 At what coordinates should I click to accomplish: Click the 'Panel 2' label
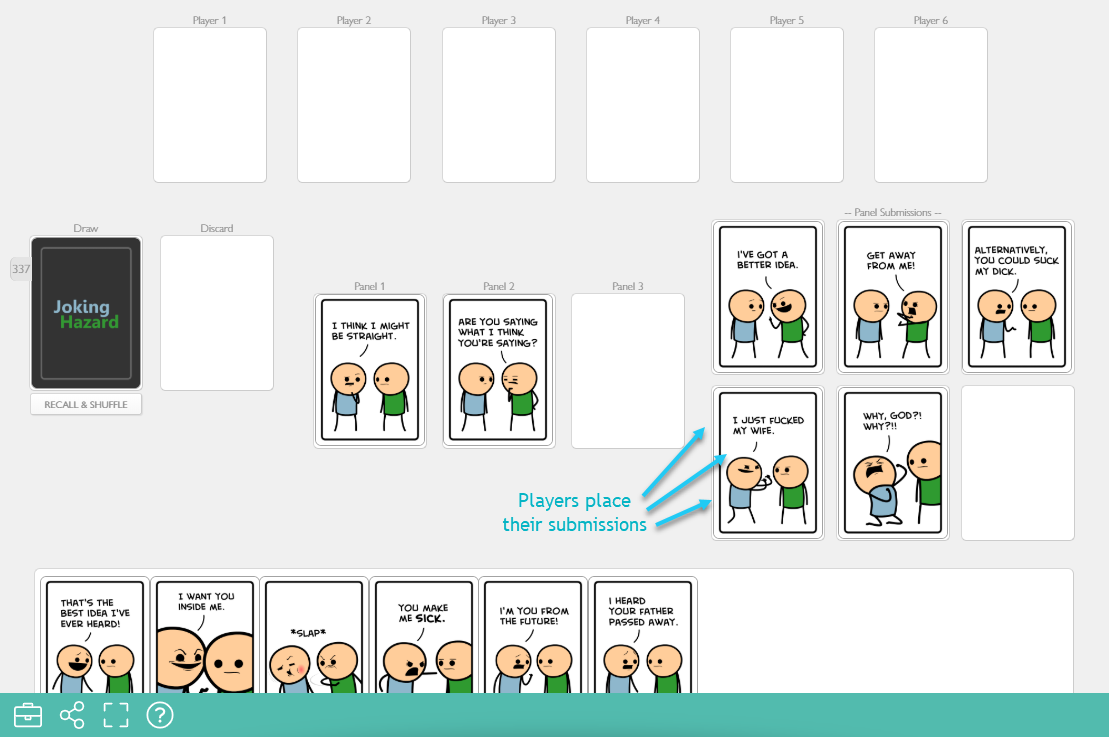pyautogui.click(x=499, y=286)
